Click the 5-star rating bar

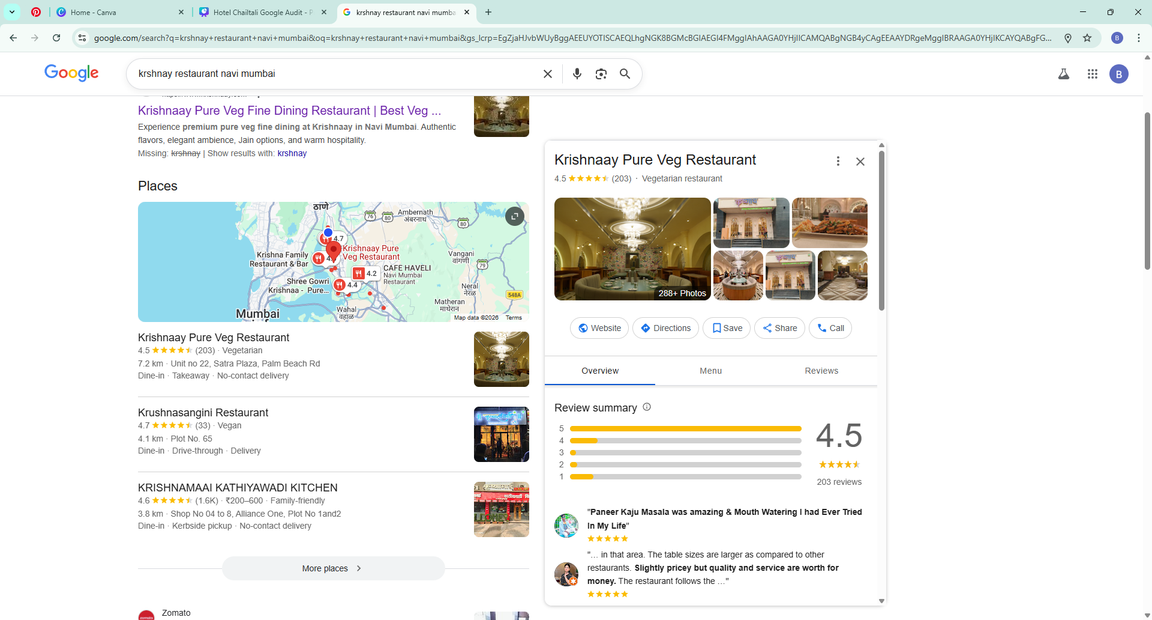point(685,428)
